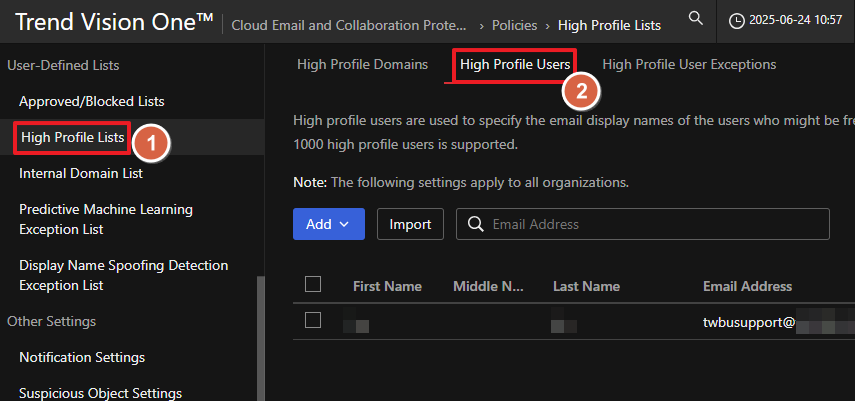Switch to the High Profile Domains tab
The image size is (855, 401).
coord(362,64)
